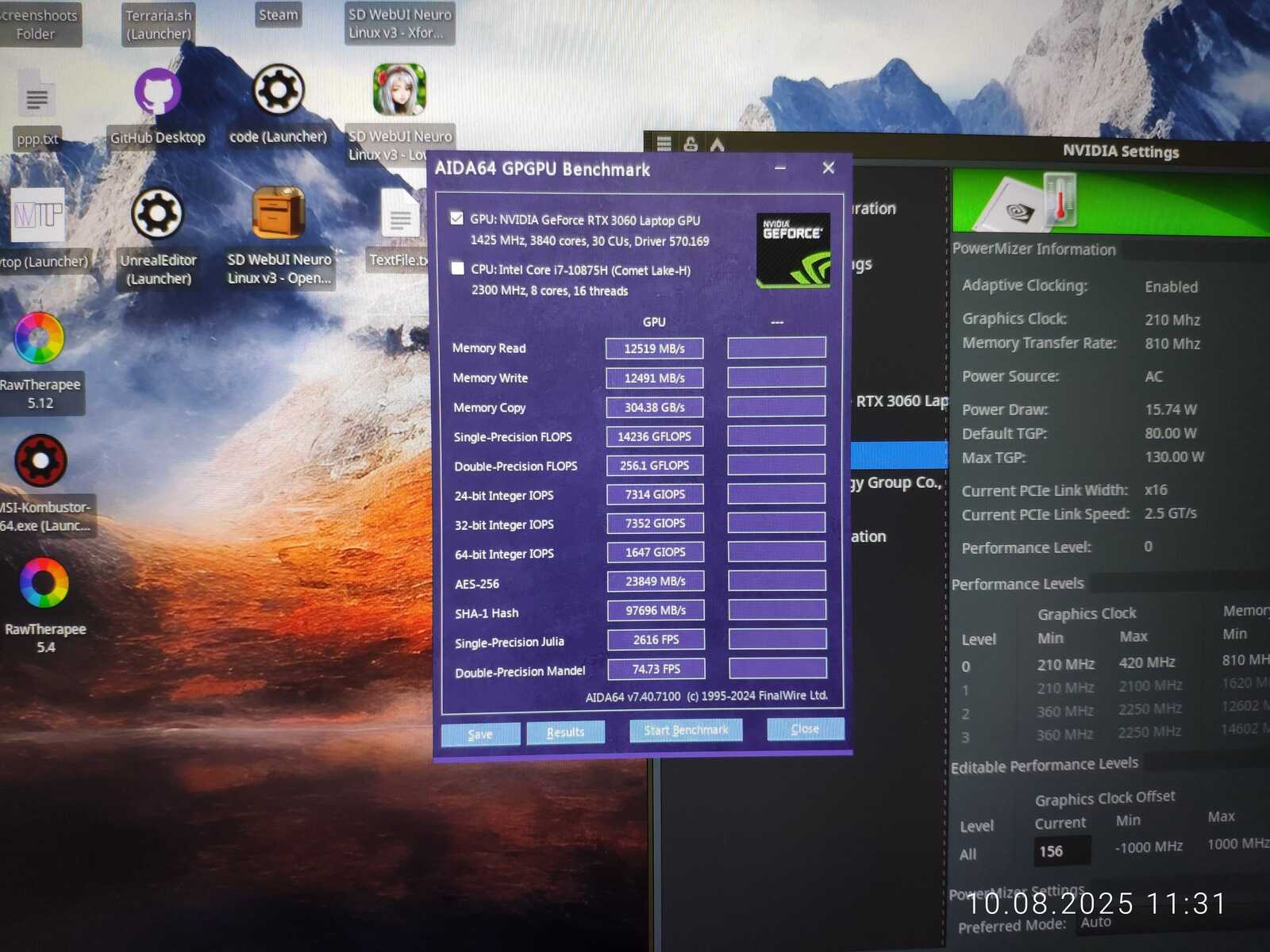This screenshot has width=1270, height=952.
Task: Click the Memory Transfer Rate value '810 Mhz'
Action: [x=1172, y=344]
